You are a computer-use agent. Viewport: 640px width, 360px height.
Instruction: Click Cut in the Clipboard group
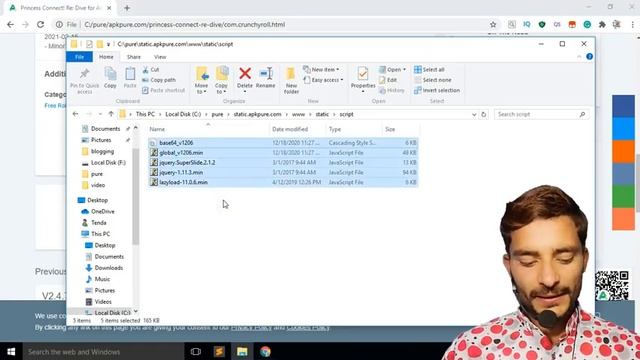pyautogui.click(x=151, y=70)
